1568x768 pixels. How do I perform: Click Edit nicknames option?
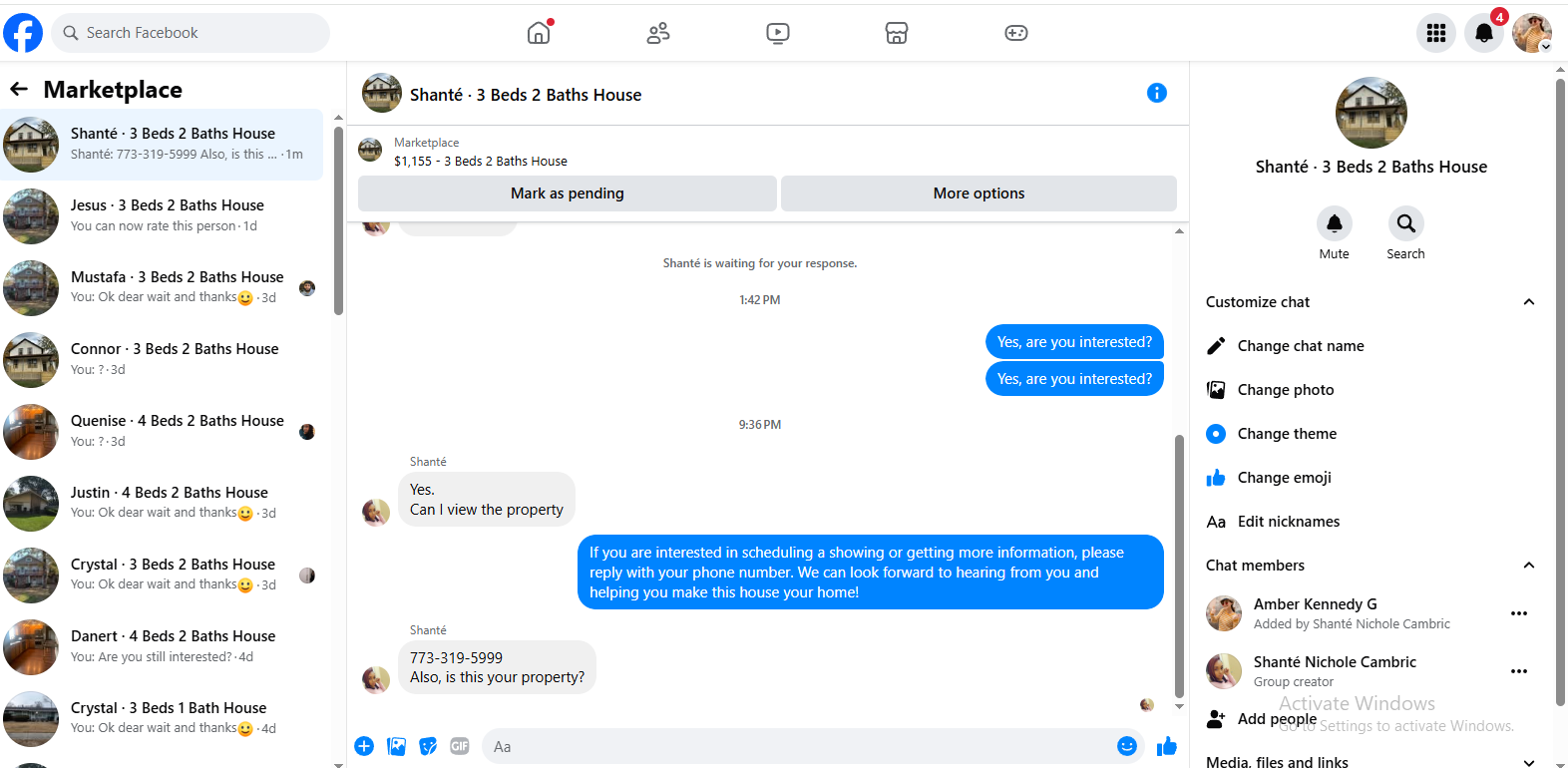pos(1371,522)
